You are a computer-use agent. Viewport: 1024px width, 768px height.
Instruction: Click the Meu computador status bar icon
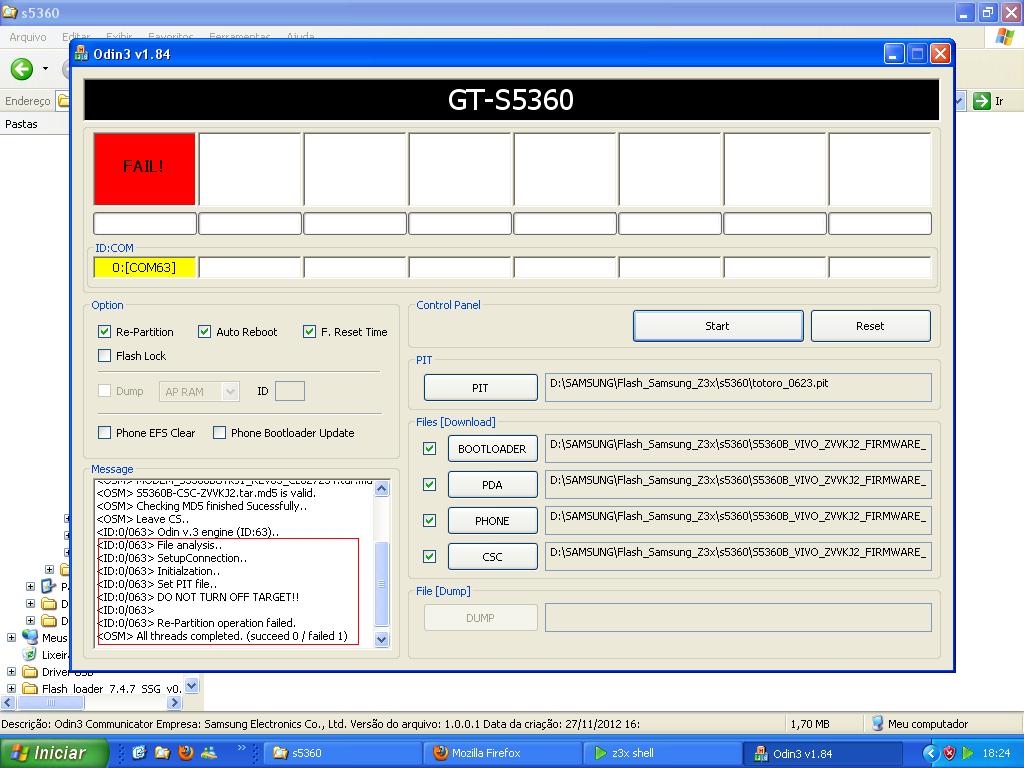(878, 724)
